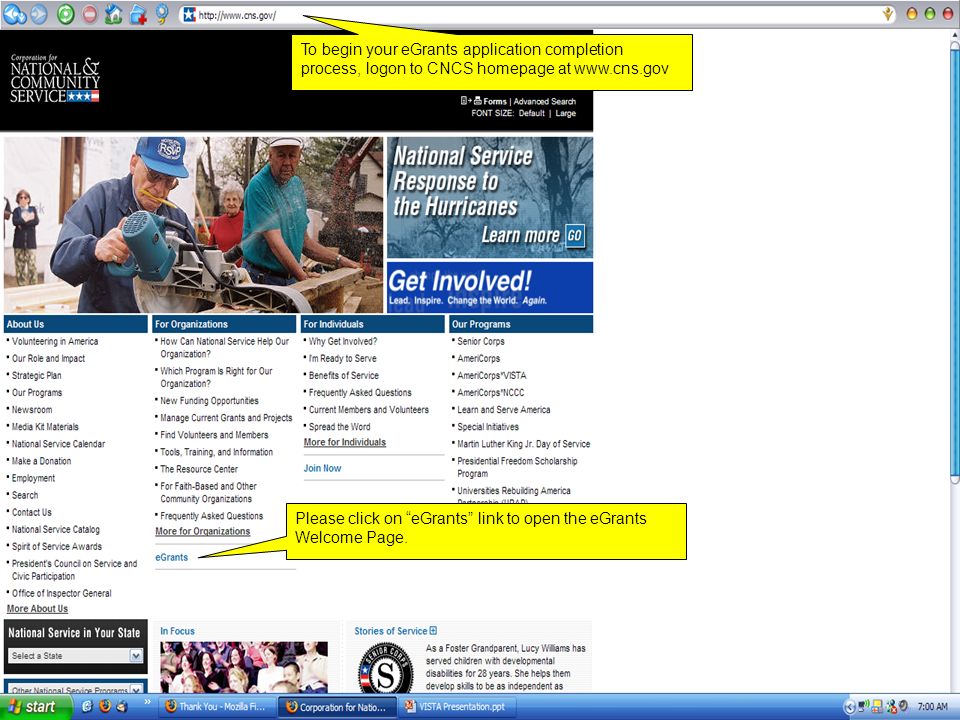Open New Funding Opportunities link
The image size is (960, 720).
[x=209, y=401]
